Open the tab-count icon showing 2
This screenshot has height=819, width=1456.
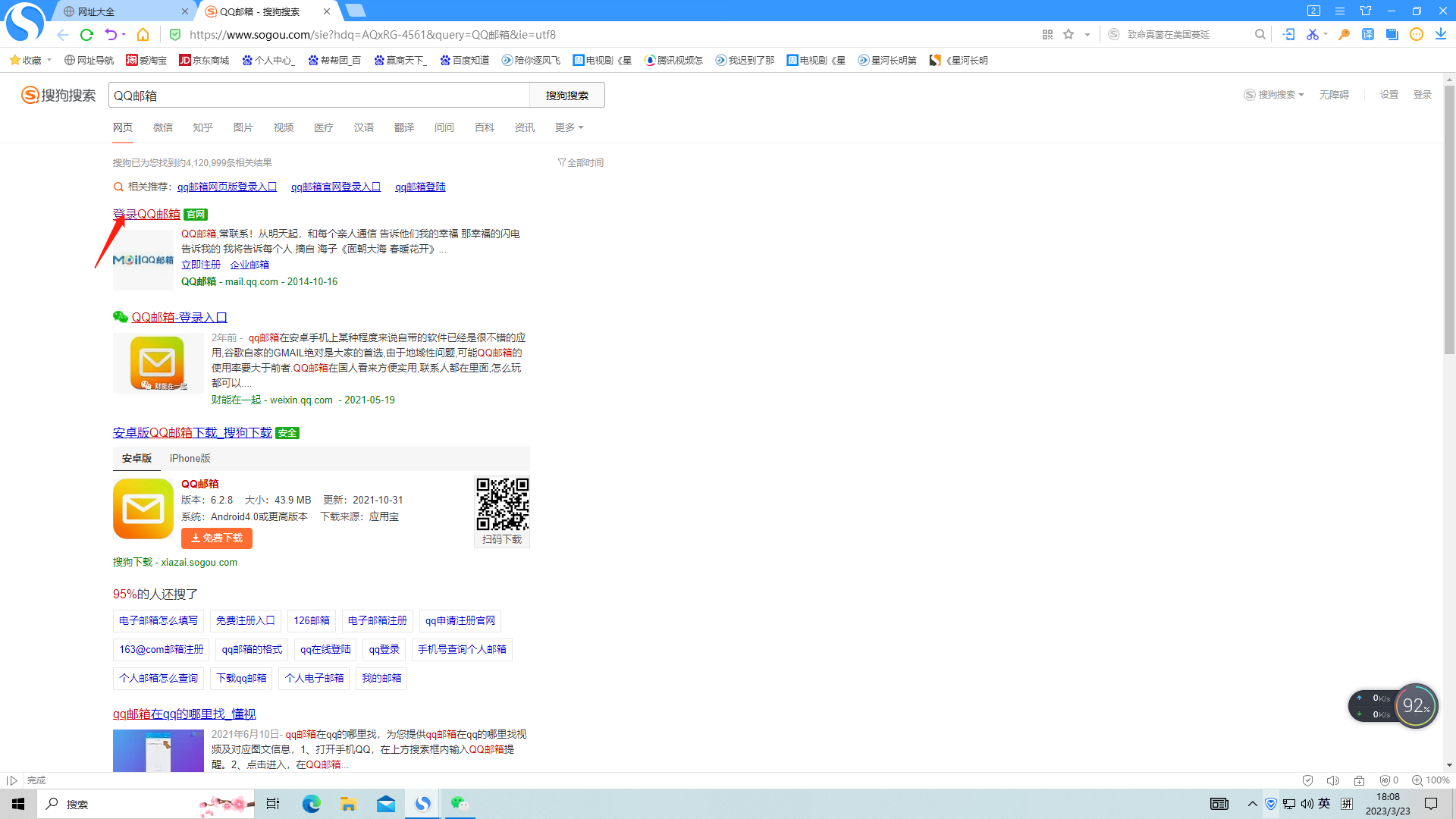click(1314, 11)
